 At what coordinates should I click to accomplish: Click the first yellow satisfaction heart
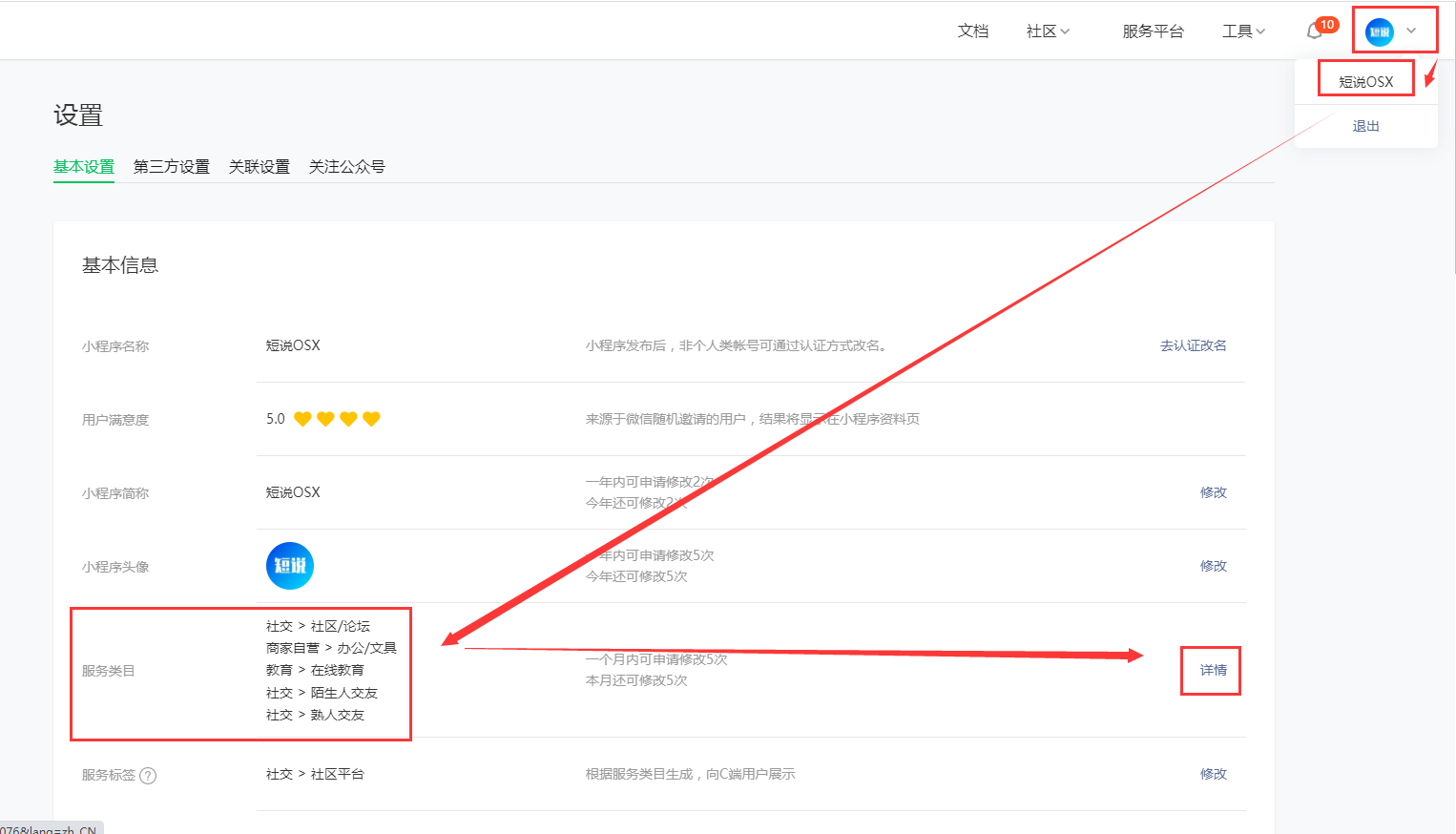302,419
